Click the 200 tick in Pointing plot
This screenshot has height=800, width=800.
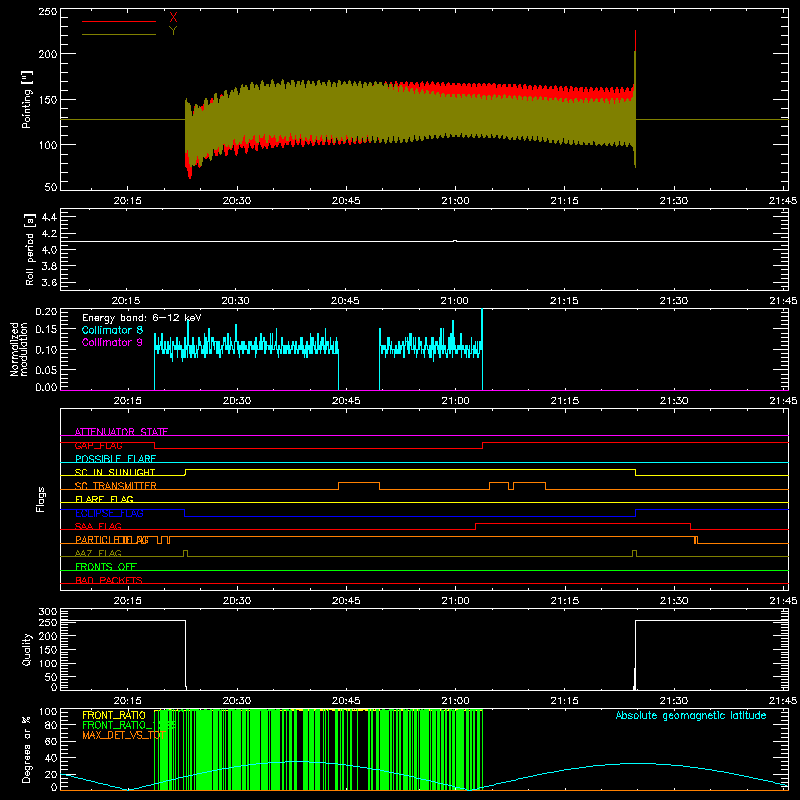coord(48,54)
